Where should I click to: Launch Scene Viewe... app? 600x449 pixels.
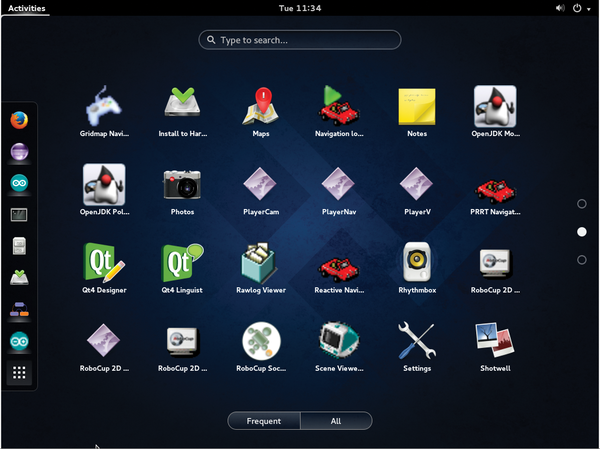click(x=339, y=346)
